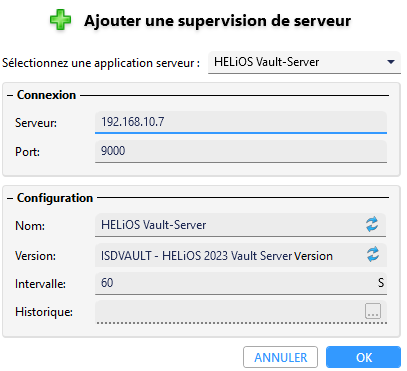Image resolution: width=407 pixels, height=371 pixels.
Task: Focus the Serveur IP address field
Action: (x=241, y=122)
